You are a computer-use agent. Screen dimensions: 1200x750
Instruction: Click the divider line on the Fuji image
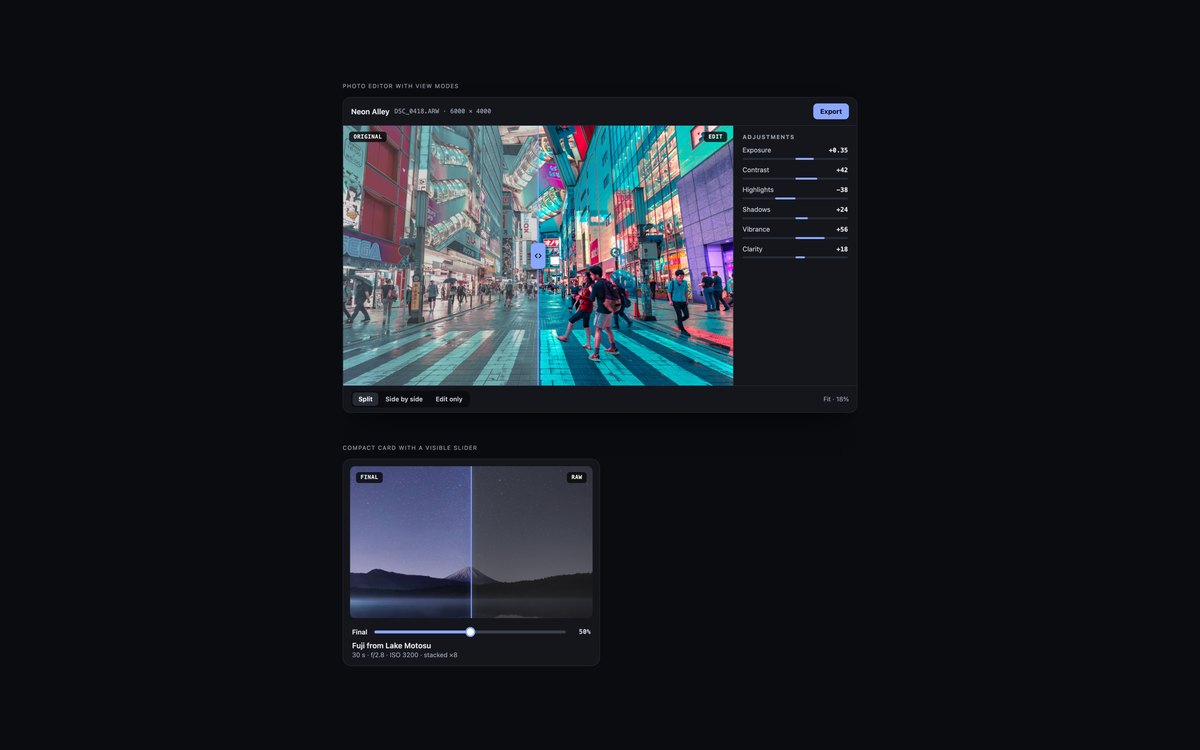click(471, 542)
